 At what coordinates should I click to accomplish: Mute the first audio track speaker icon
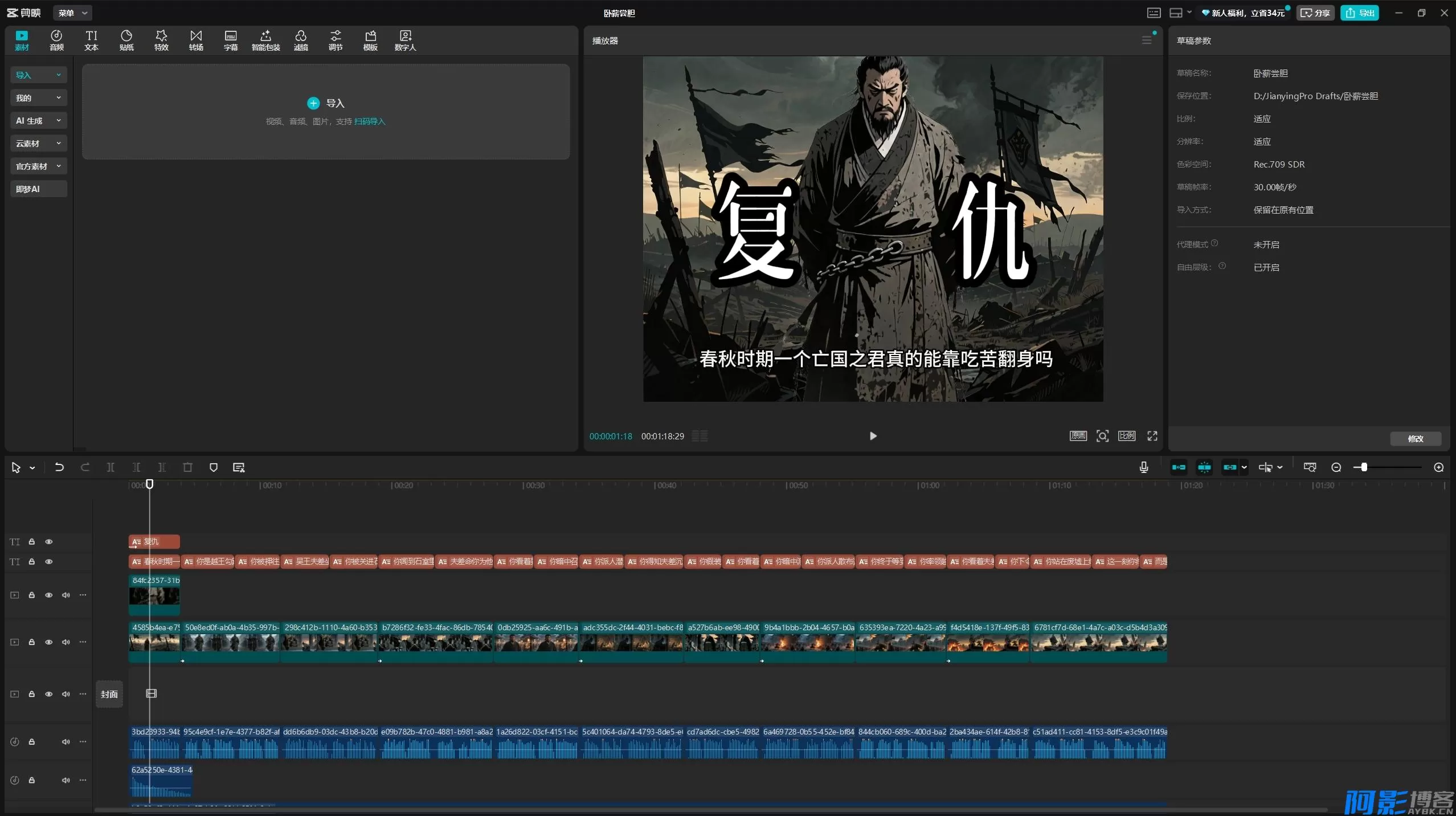tap(66, 742)
